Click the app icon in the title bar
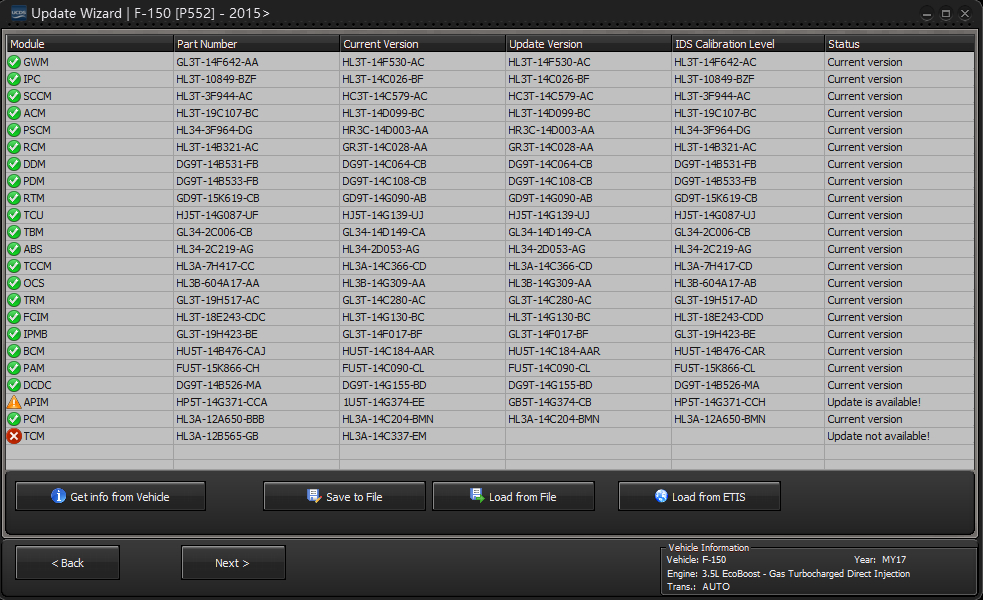Image resolution: width=983 pixels, height=600 pixels. click(x=17, y=13)
